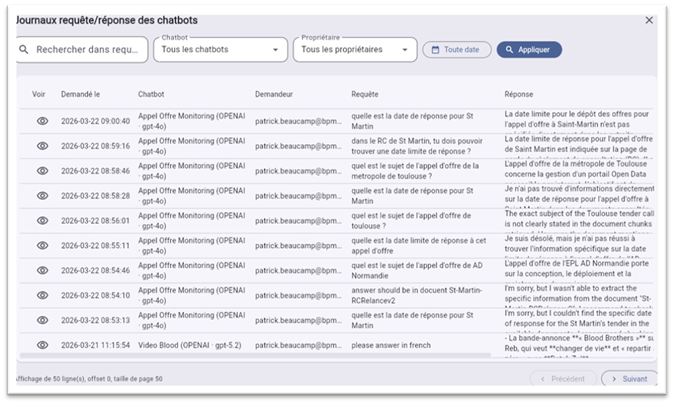This screenshot has width=674, height=404.
Task: Click response about Toulouse Open Data portal
Action: point(576,169)
